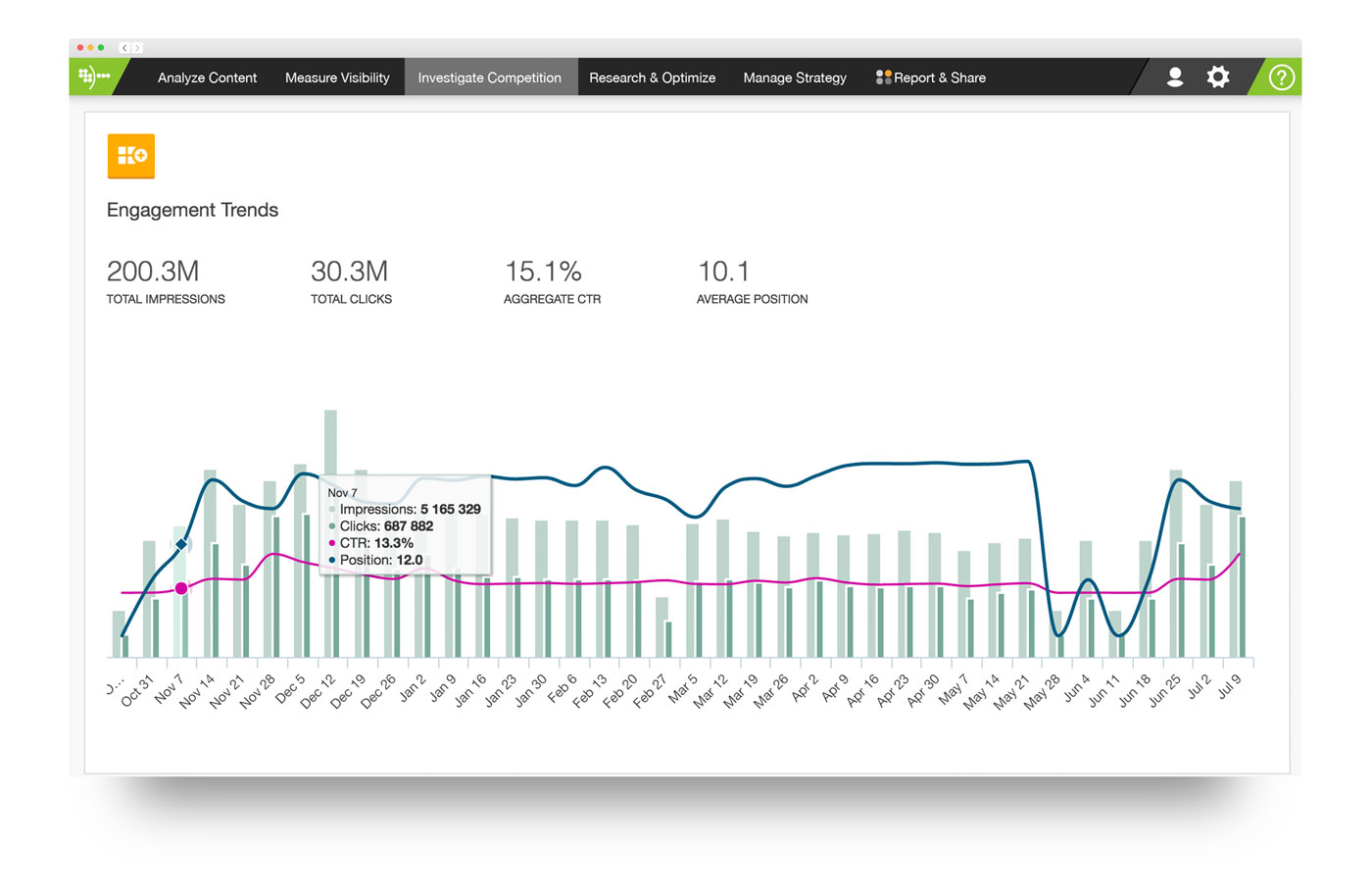Open the user profile icon
This screenshot has height=895, width=1372.
[x=1175, y=76]
